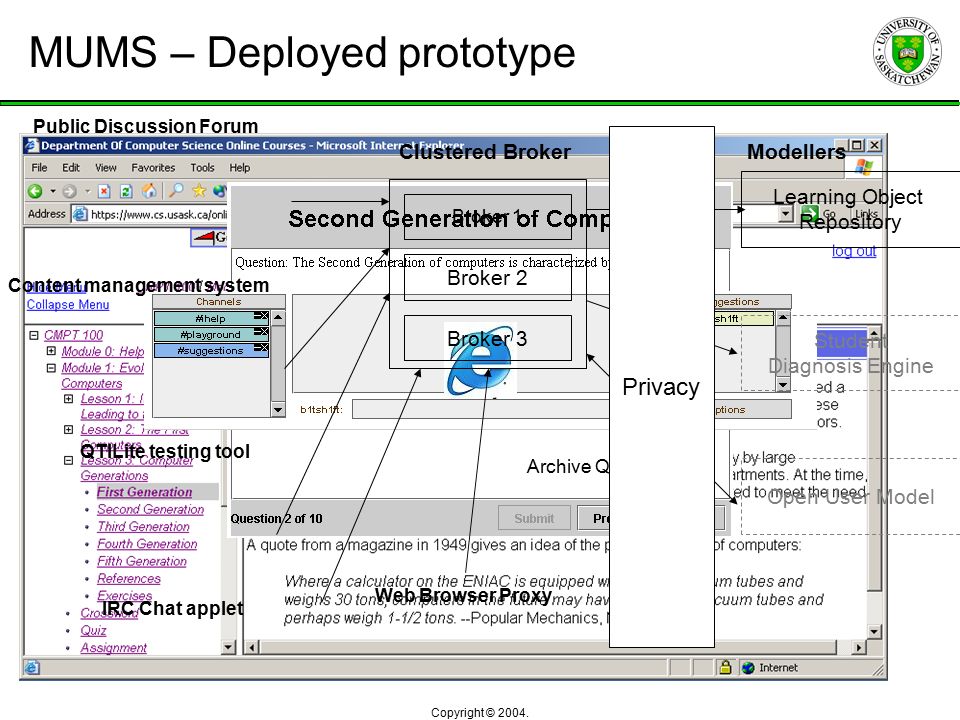Open the View menu
Image resolution: width=960 pixels, height=720 pixels.
[x=105, y=167]
